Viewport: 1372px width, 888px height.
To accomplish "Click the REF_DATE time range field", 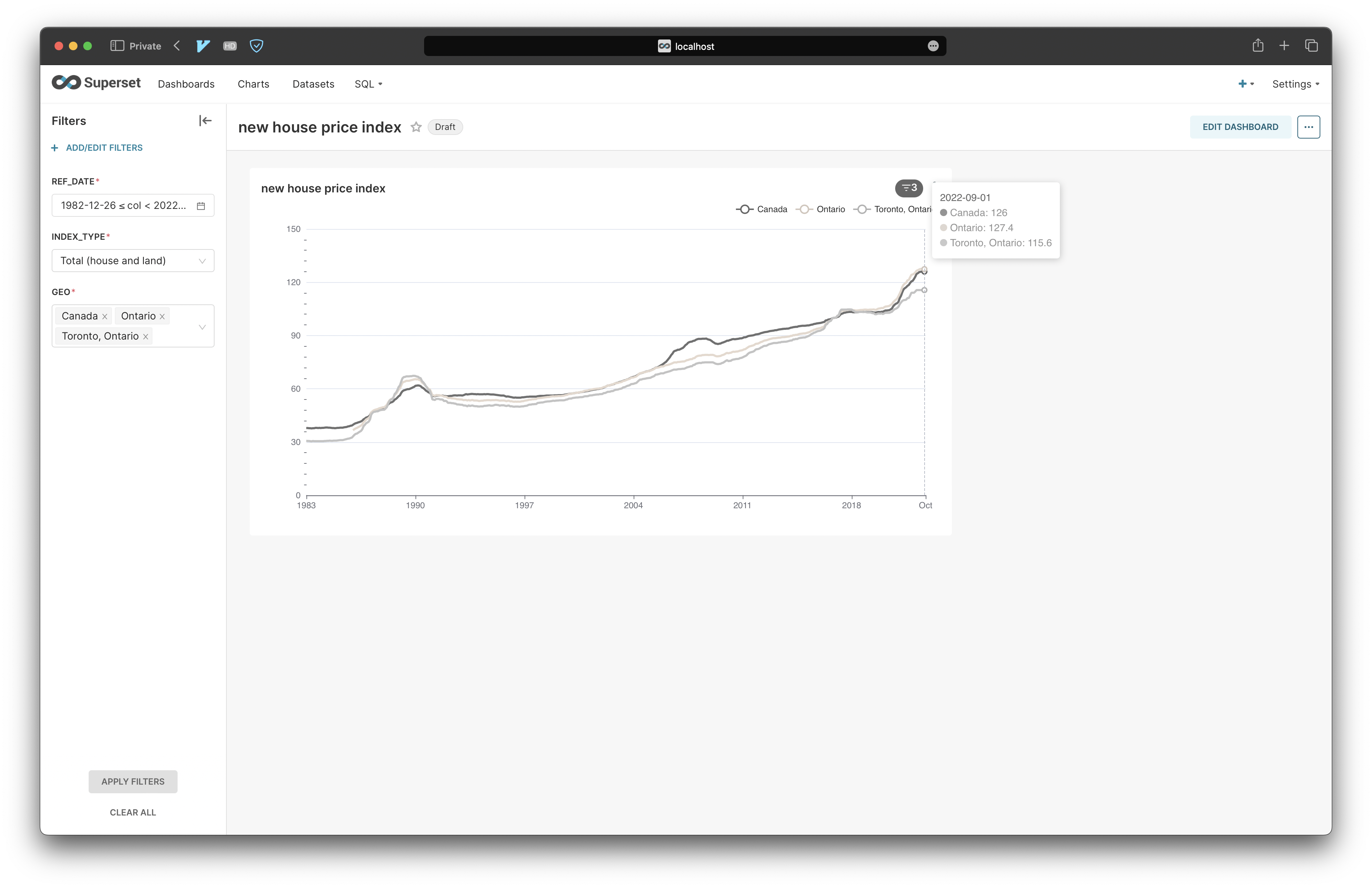I will (x=123, y=206).
